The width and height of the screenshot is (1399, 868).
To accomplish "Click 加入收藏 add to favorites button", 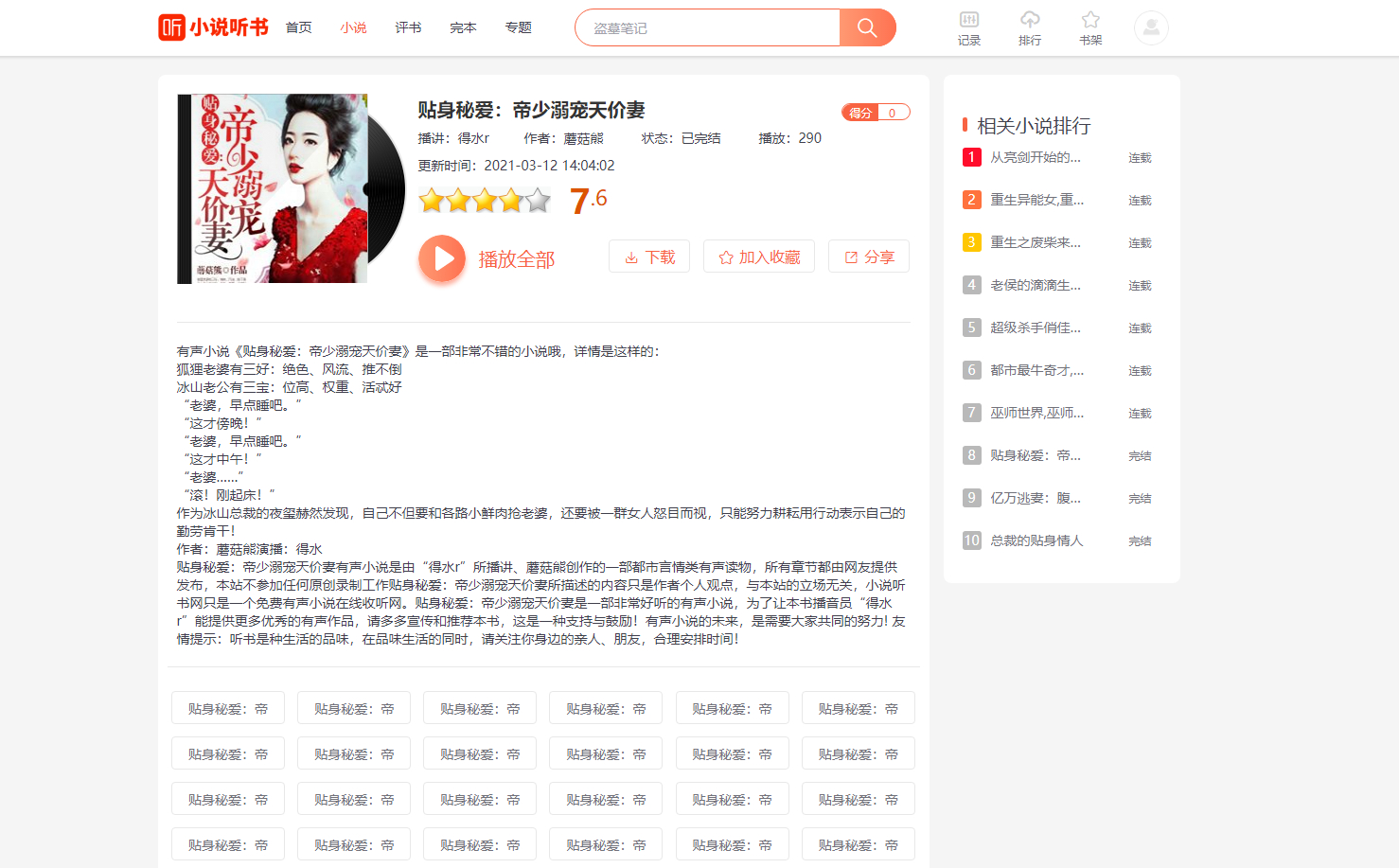I will click(759, 257).
